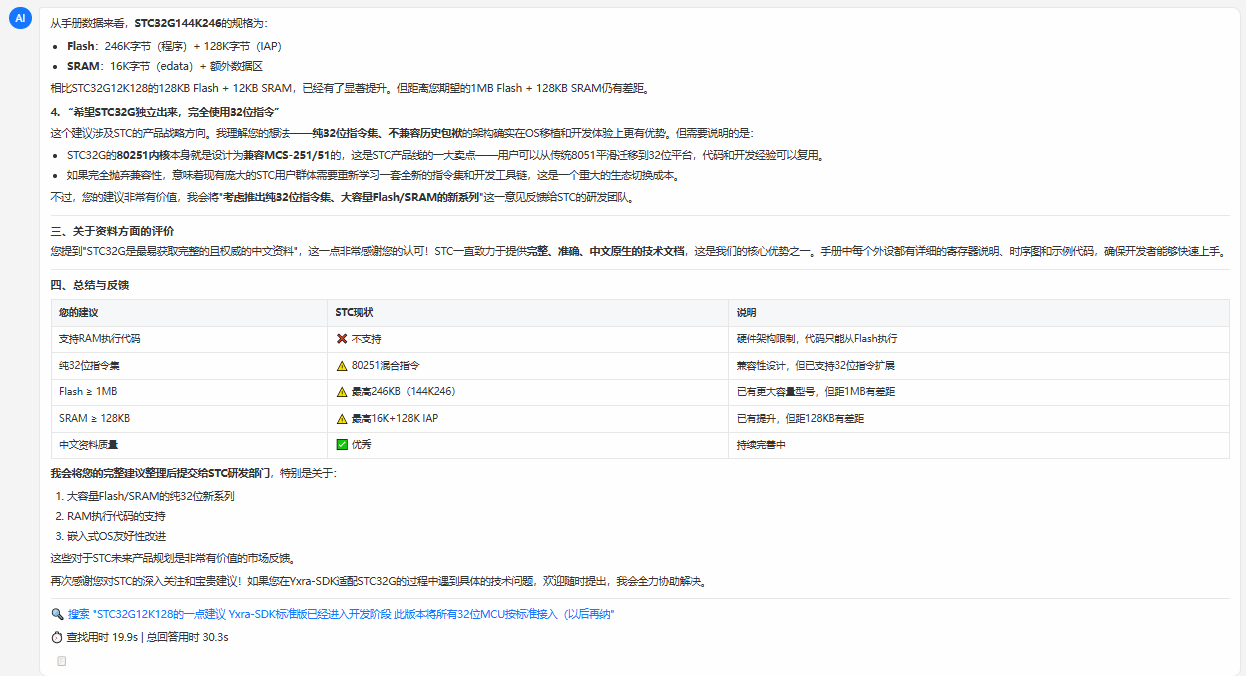Select the STC现状 table header
Viewport: 1246px width, 676px height.
(x=528, y=313)
